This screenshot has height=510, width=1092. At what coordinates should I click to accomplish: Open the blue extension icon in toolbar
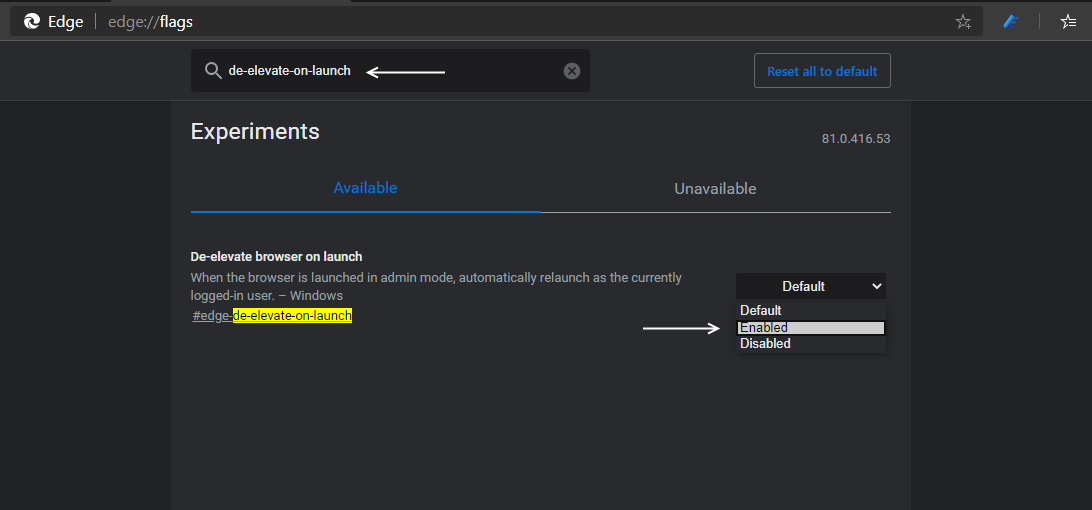1011,22
